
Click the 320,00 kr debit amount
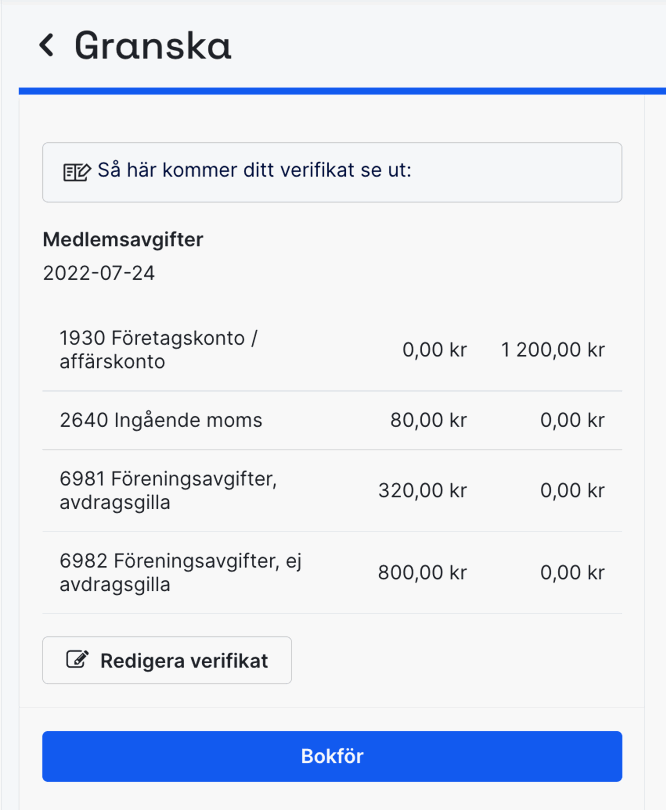pyautogui.click(x=421, y=490)
